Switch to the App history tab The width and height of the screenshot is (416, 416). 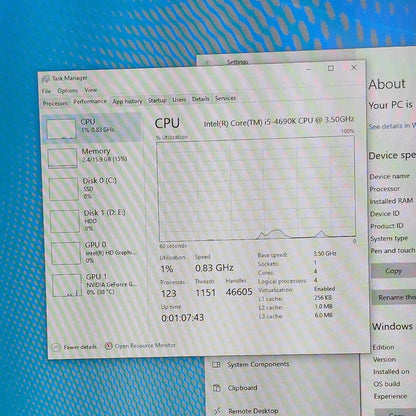[x=127, y=101]
